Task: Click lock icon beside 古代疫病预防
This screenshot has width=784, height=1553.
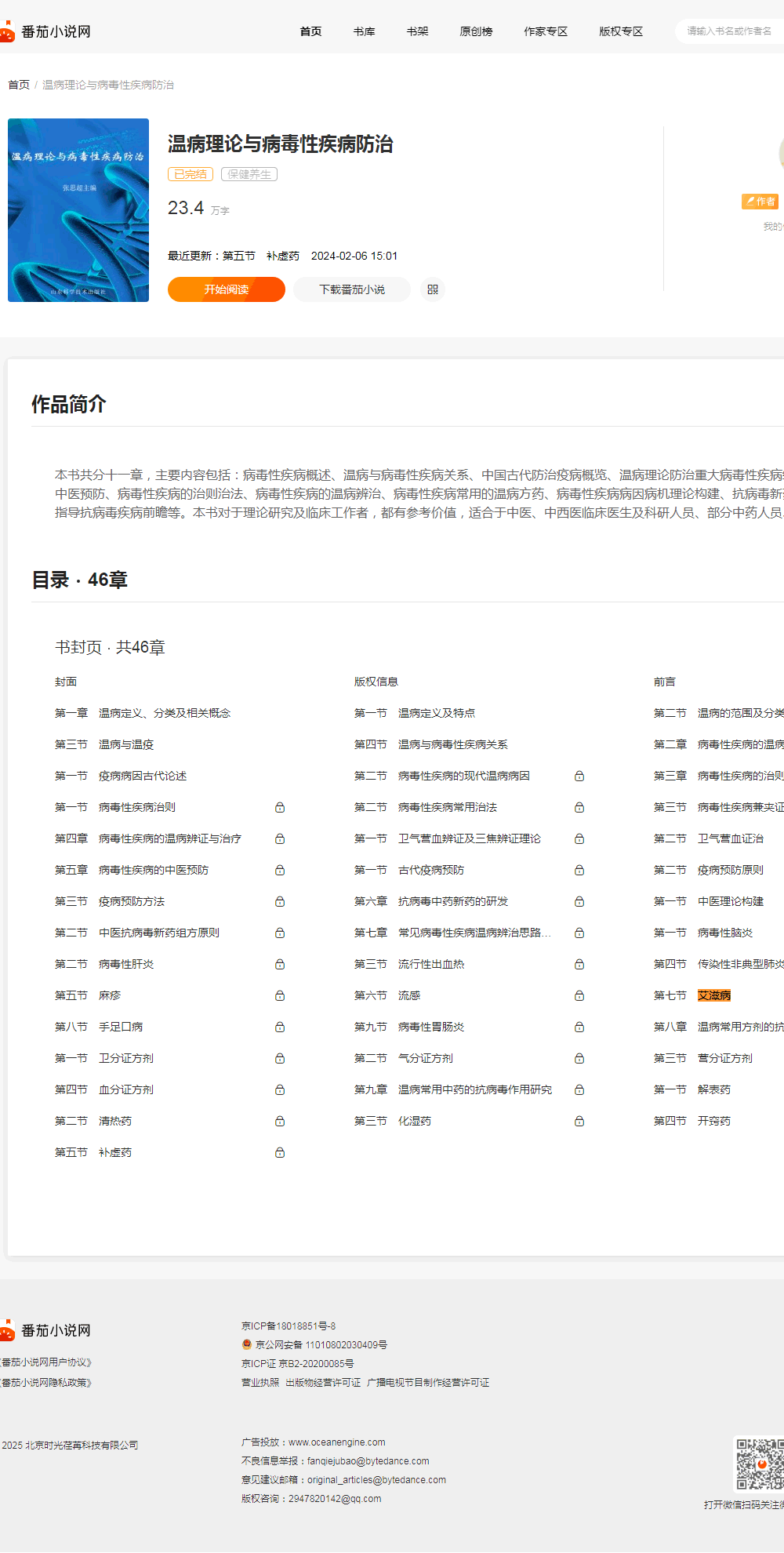Action: tap(579, 870)
